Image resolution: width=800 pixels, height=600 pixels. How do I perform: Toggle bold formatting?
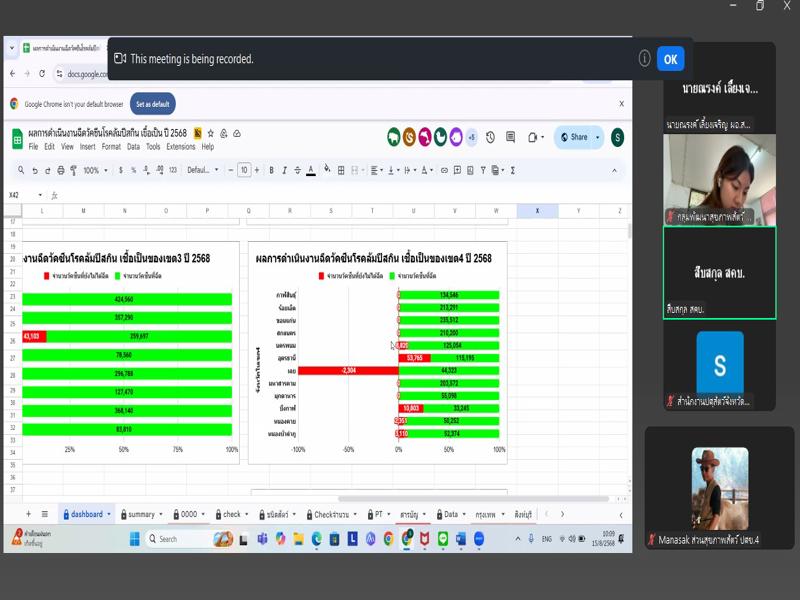tap(271, 170)
